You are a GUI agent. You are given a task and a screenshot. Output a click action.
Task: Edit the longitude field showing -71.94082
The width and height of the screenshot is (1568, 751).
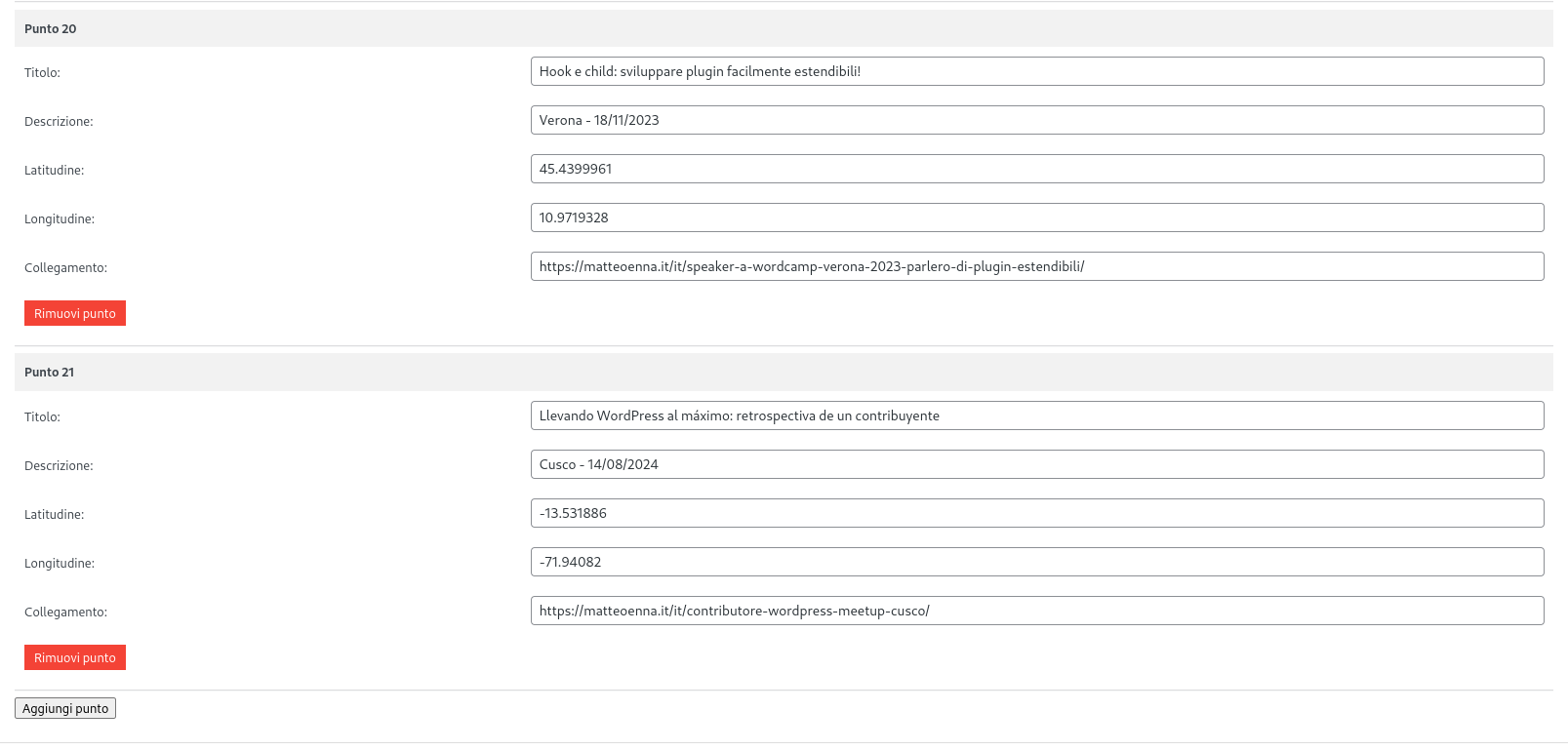point(1037,562)
